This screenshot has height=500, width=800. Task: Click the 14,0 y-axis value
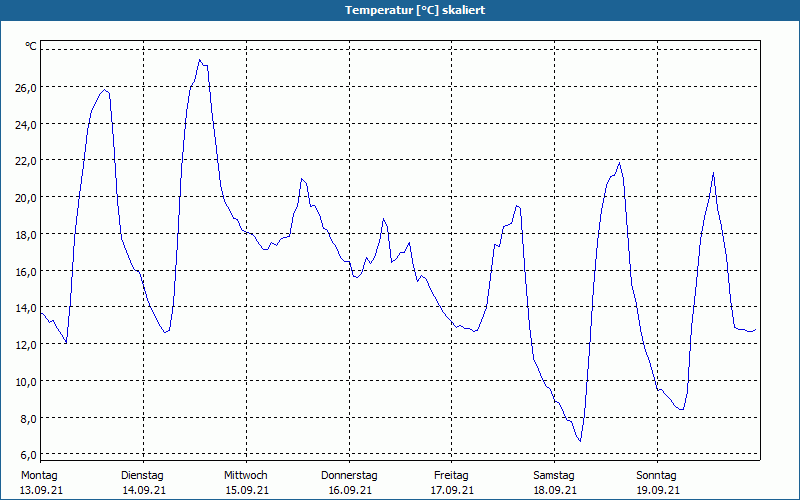26,308
